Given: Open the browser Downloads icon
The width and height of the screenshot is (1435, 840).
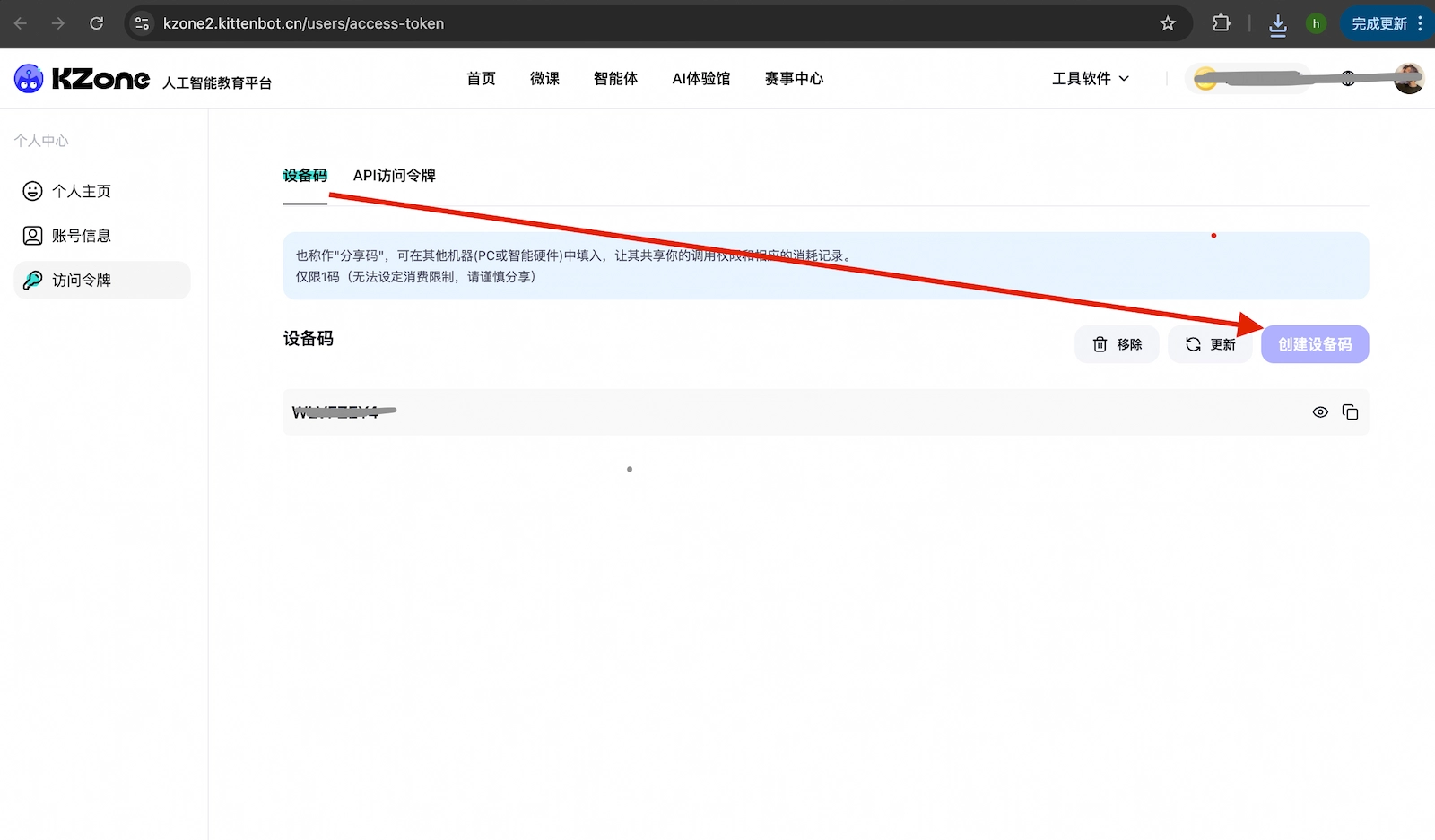Looking at the screenshot, I should click(x=1277, y=23).
